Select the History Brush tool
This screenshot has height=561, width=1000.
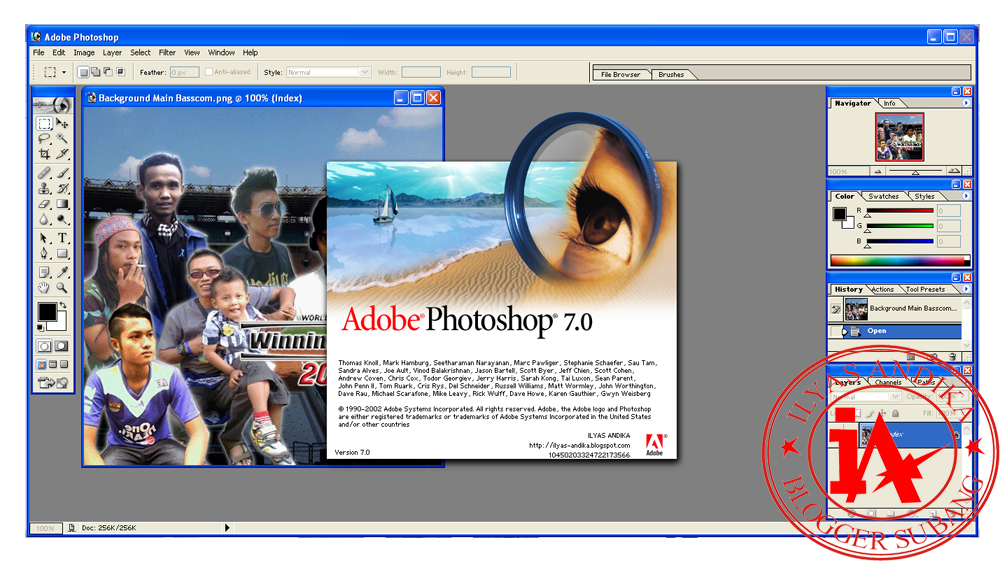coord(62,188)
